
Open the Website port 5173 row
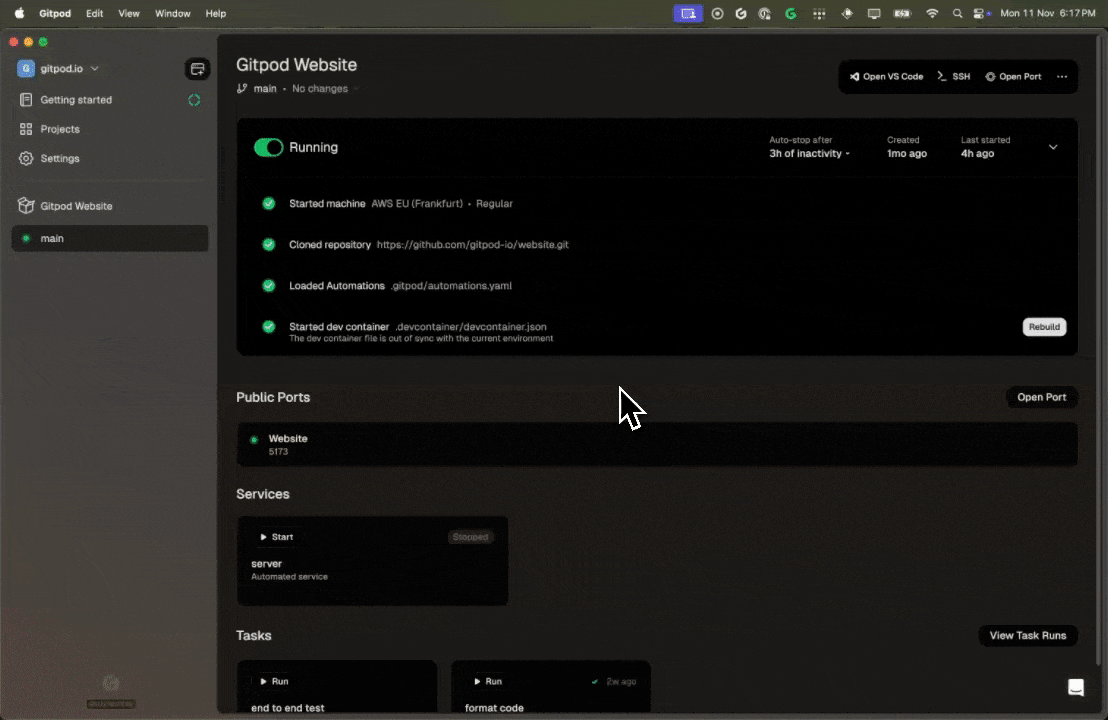[656, 444]
